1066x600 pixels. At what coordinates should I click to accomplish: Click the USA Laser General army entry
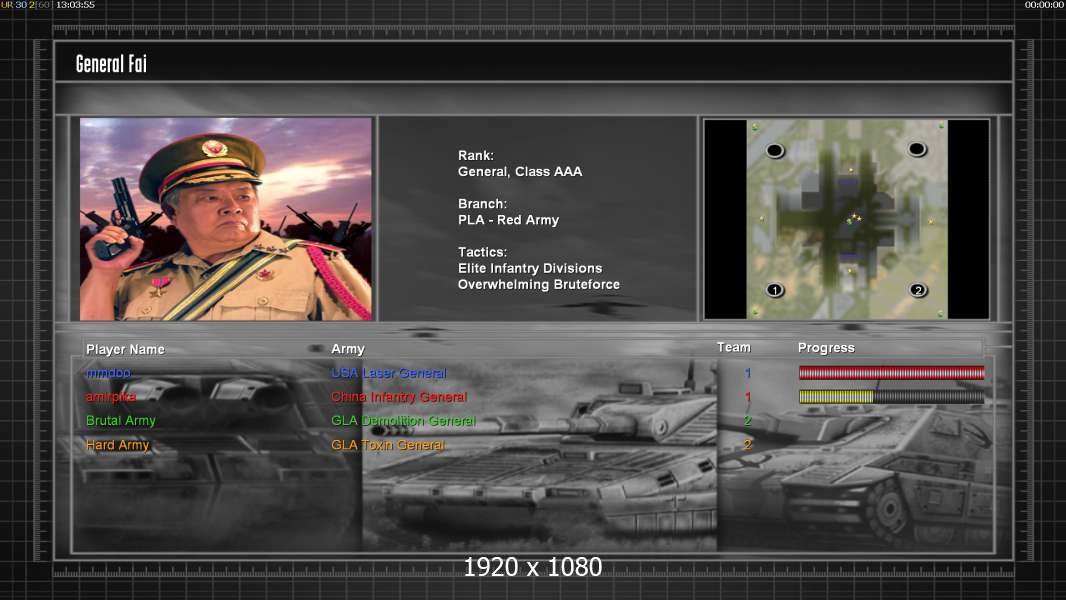point(389,373)
